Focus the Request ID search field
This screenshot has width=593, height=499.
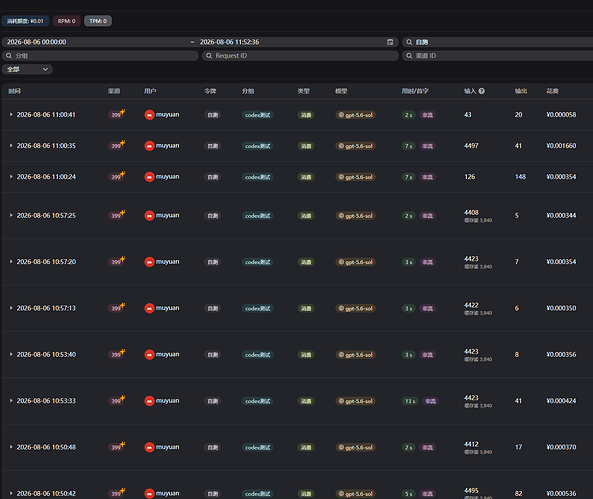(300, 56)
